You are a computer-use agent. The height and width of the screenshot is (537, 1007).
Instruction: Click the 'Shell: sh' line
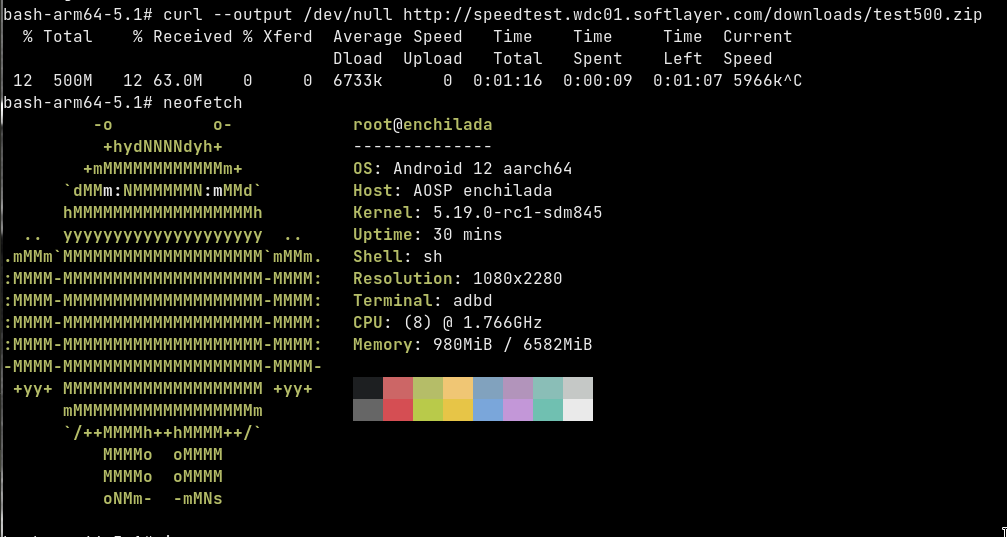tap(398, 256)
